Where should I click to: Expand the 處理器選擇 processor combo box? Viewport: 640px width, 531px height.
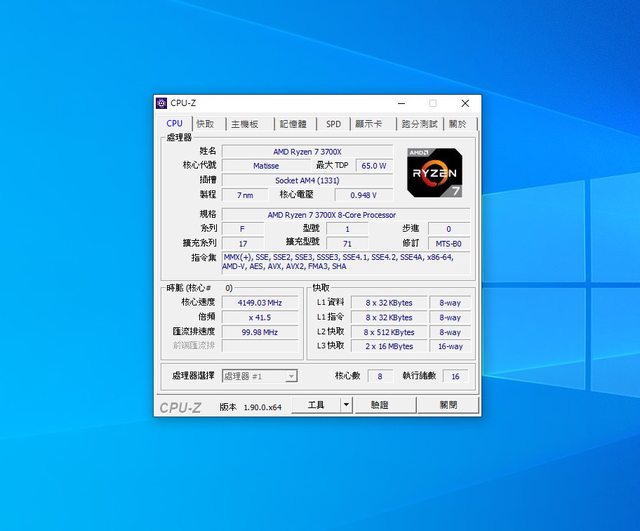pos(291,376)
